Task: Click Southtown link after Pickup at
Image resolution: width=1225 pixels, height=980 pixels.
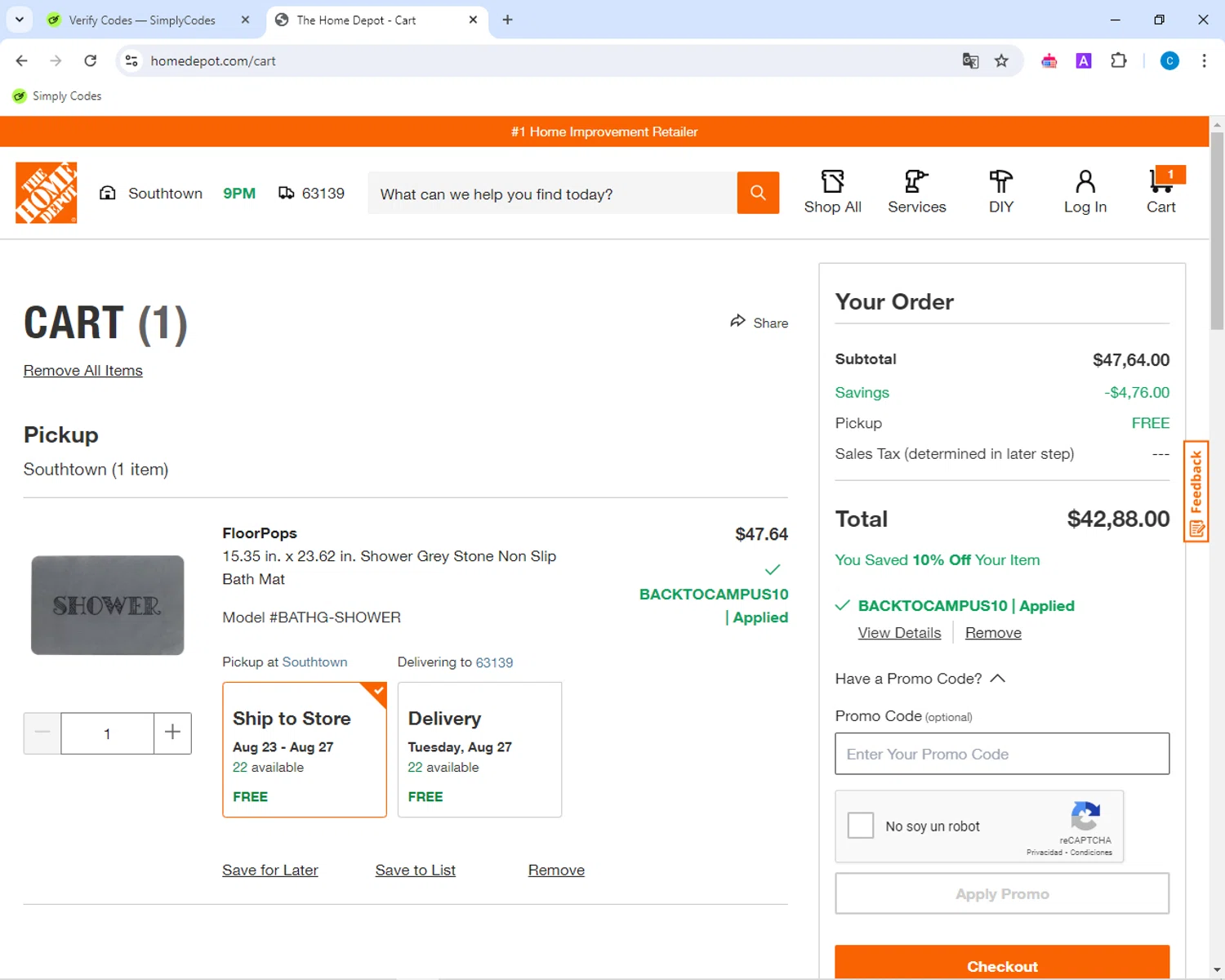Action: point(314,662)
